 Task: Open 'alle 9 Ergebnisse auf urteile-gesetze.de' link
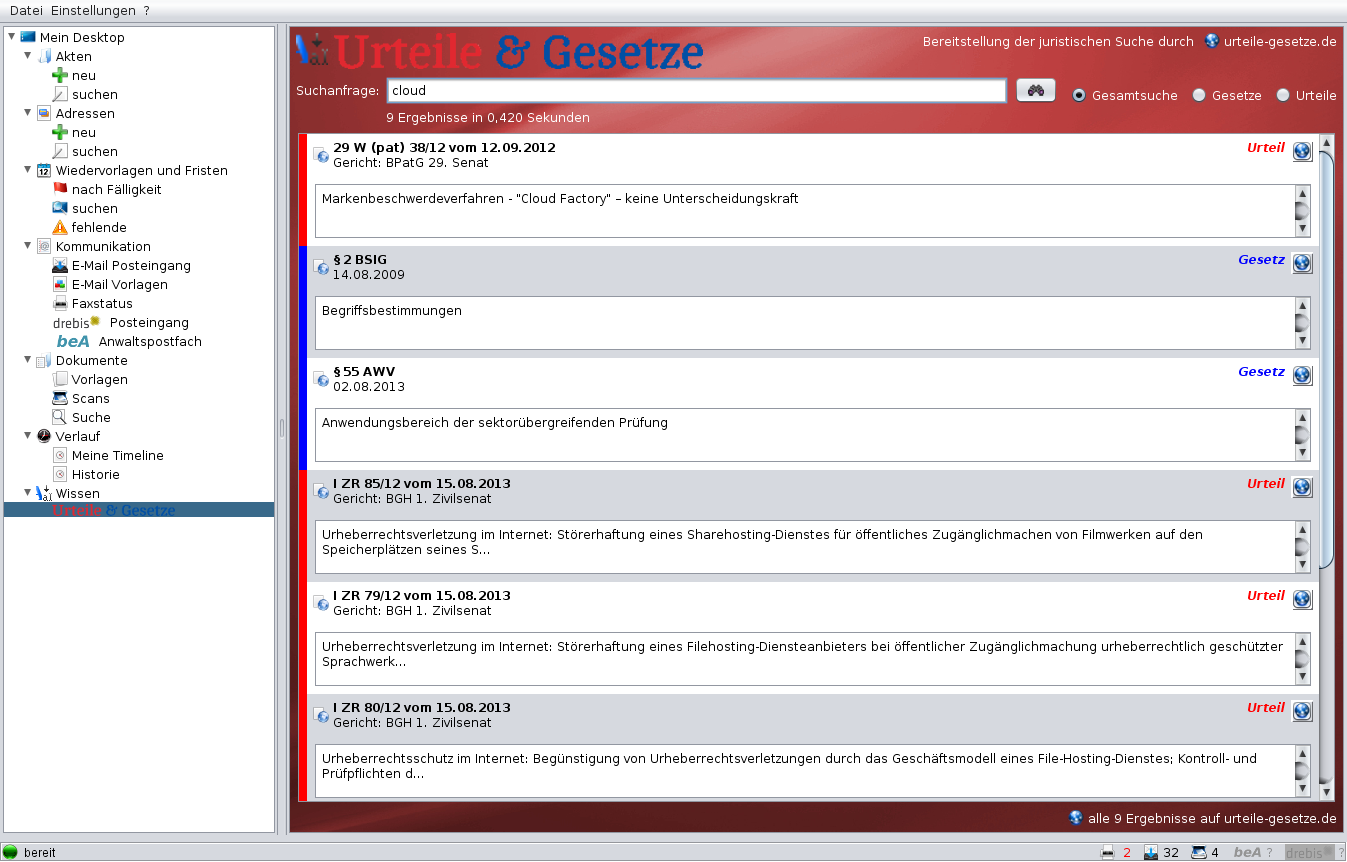(1202, 818)
